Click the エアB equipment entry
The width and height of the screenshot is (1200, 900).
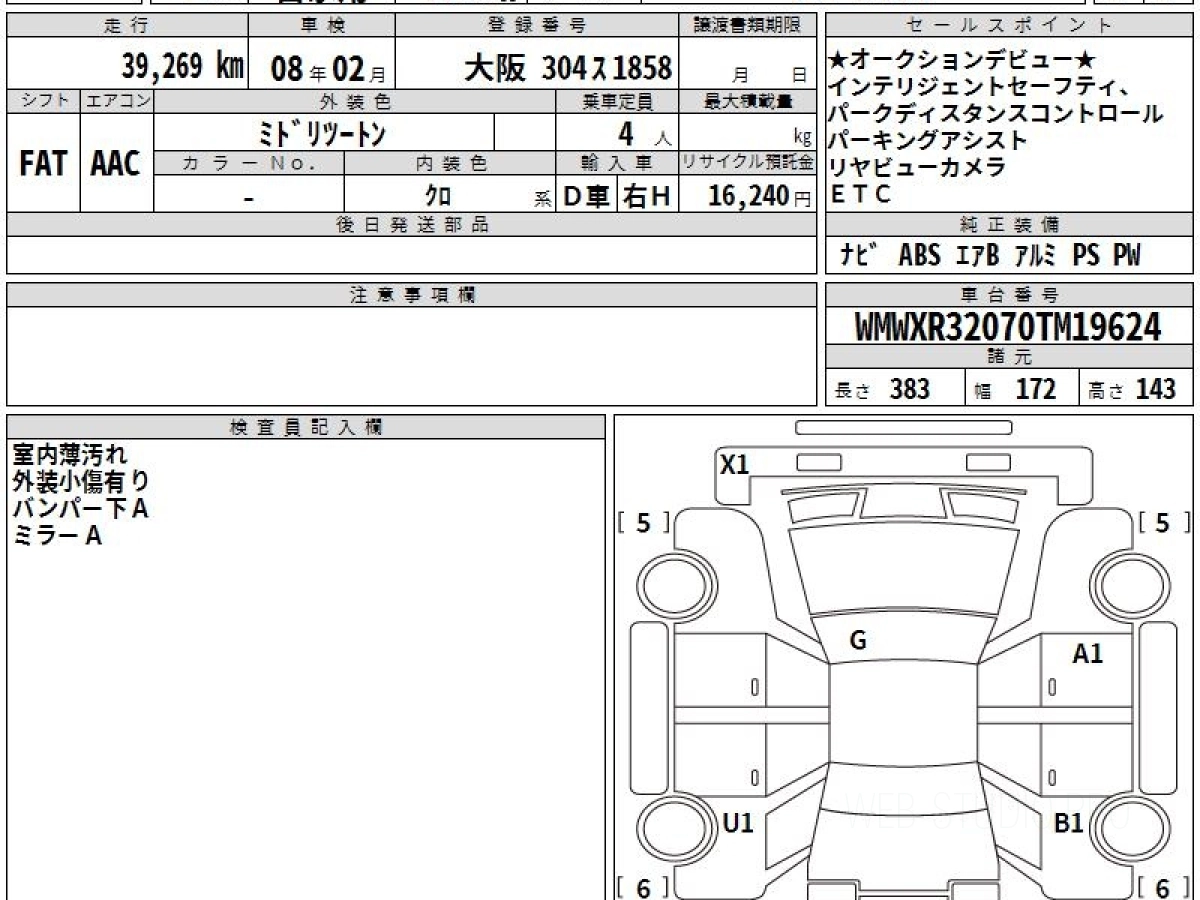click(x=976, y=255)
